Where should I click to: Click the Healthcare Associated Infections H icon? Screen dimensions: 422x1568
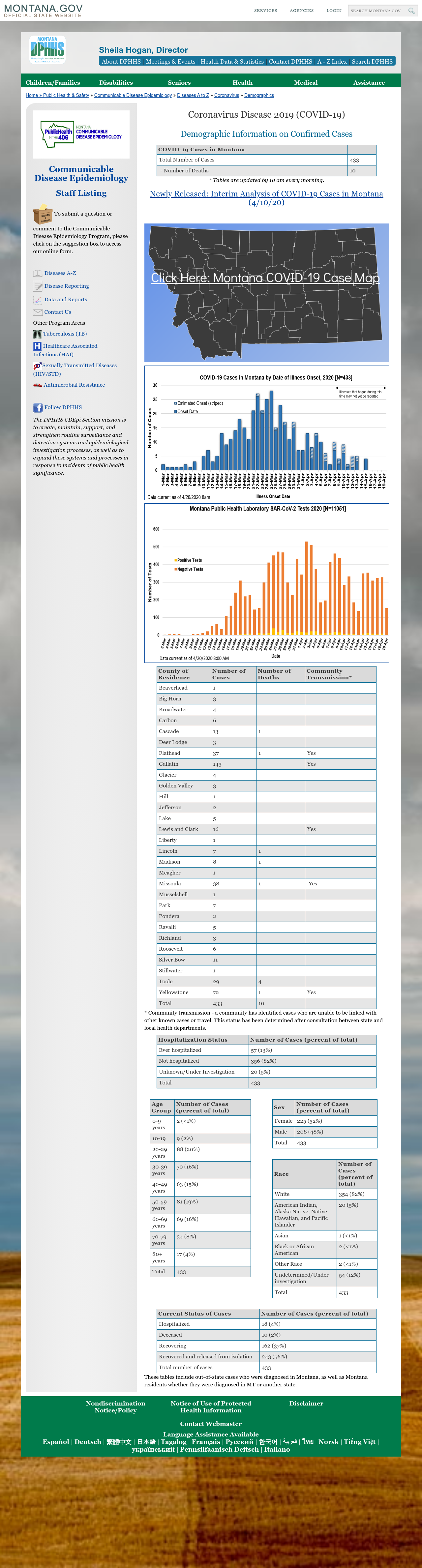pos(37,346)
